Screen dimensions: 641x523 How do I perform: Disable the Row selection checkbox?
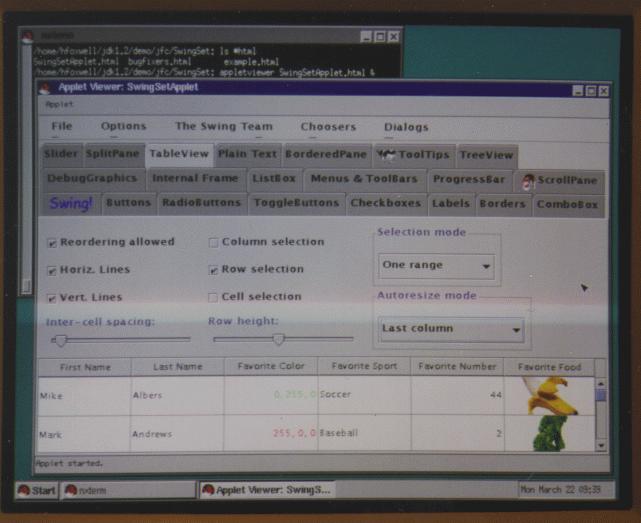click(213, 270)
